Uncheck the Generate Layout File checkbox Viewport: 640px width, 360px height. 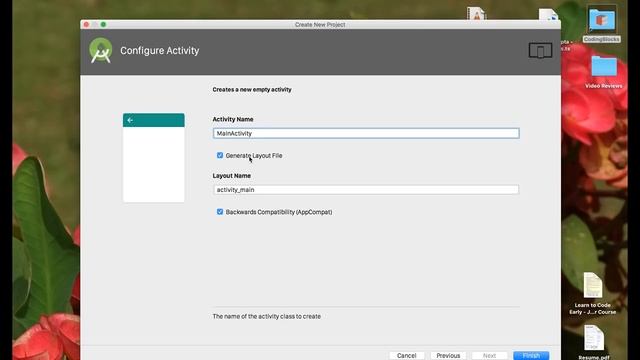click(220, 156)
